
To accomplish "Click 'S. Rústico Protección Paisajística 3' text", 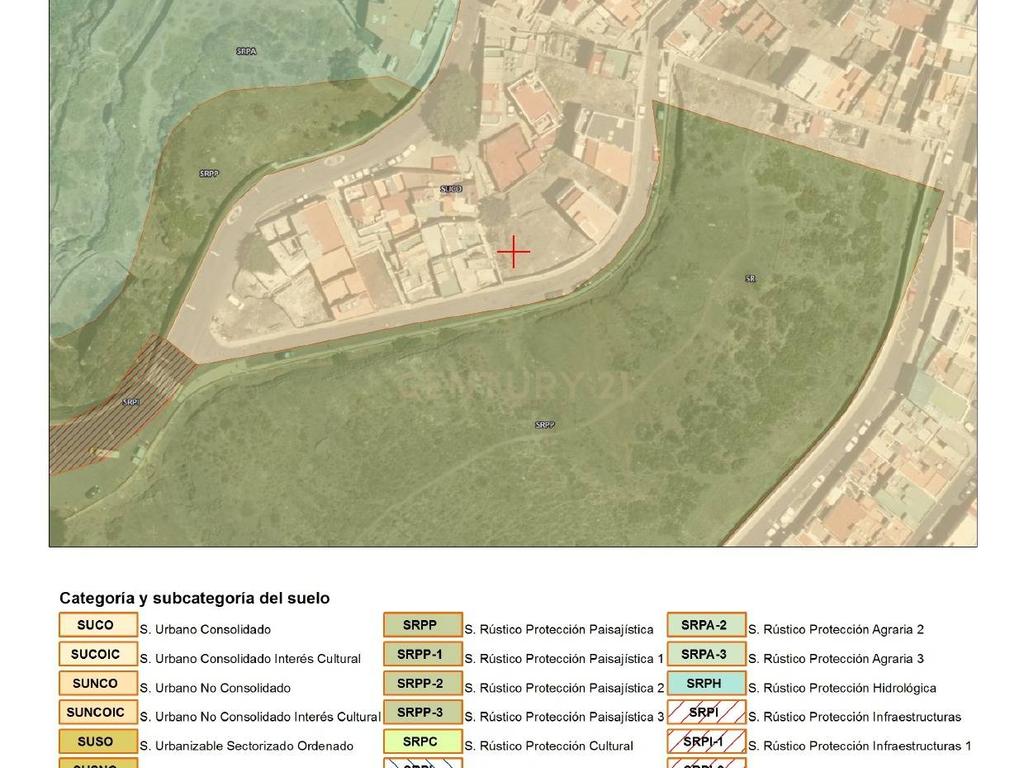I will pos(564,717).
